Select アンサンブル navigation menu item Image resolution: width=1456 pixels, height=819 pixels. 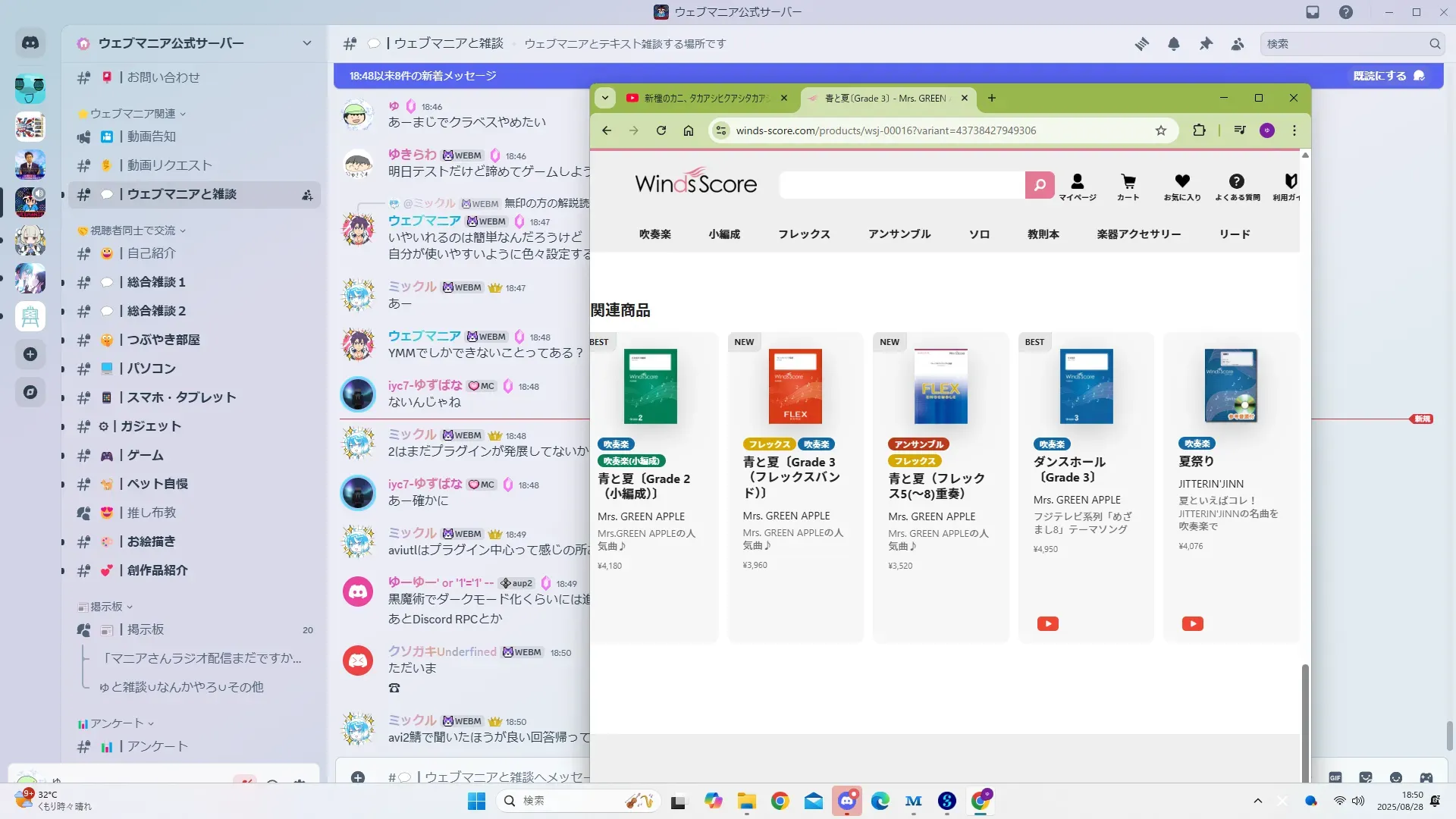(899, 234)
